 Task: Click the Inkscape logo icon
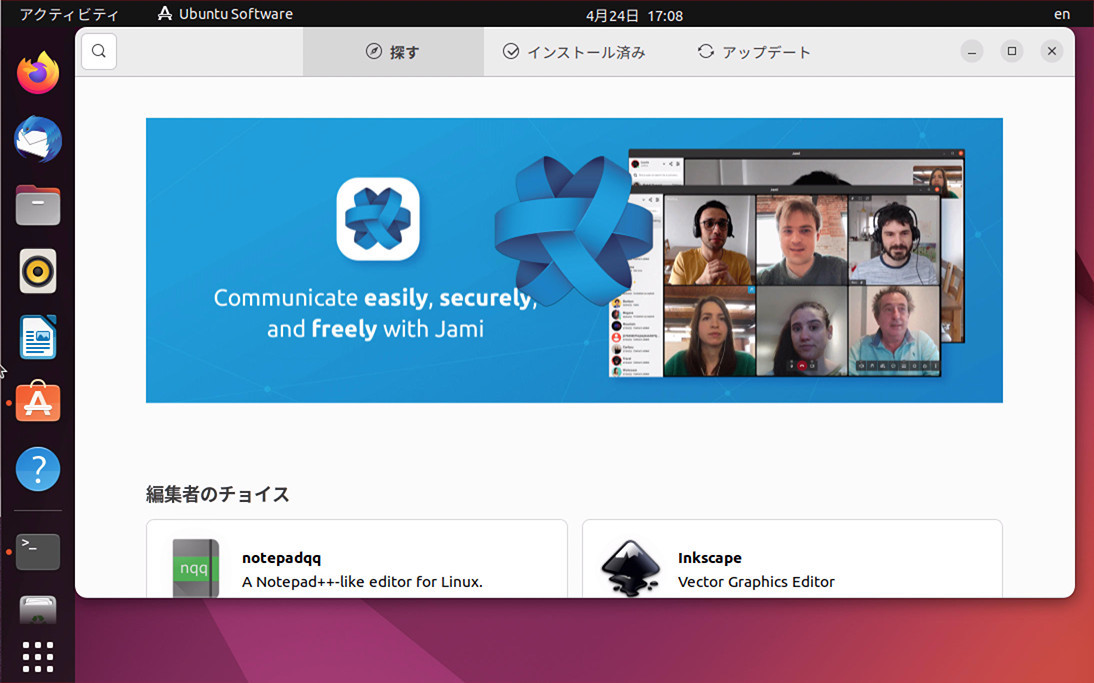tap(631, 569)
